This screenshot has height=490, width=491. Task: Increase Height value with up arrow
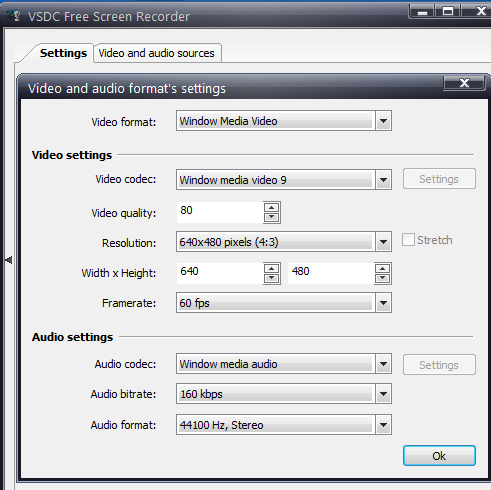pos(382,269)
